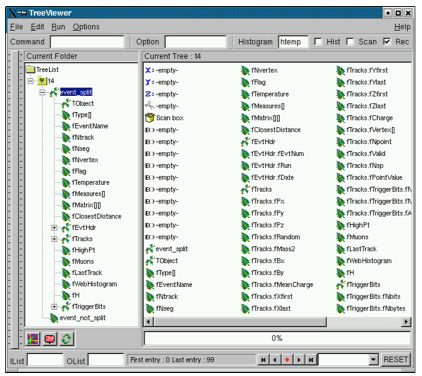The image size is (422, 376).
Task: Select the fTemperature leaf in Current Tree
Action: (265, 94)
